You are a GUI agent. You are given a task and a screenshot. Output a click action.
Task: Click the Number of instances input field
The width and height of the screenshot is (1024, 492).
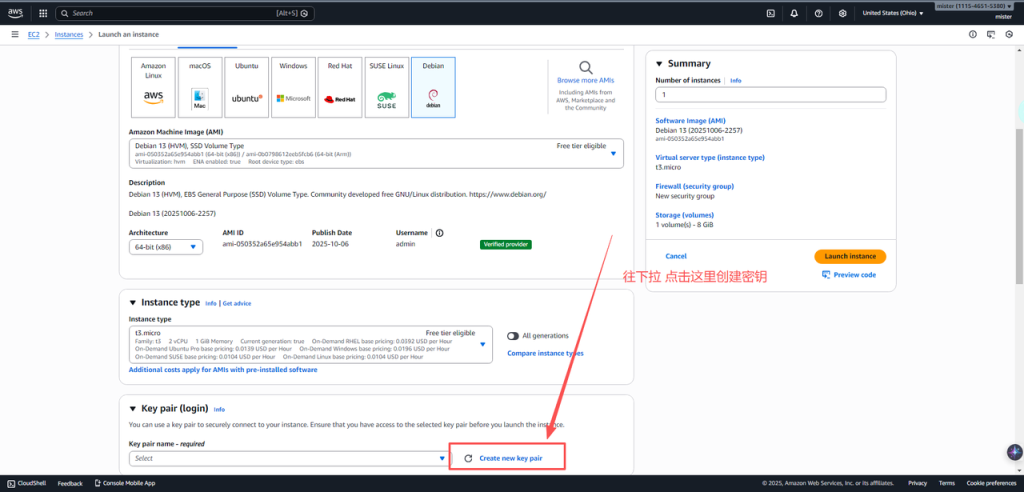click(771, 95)
